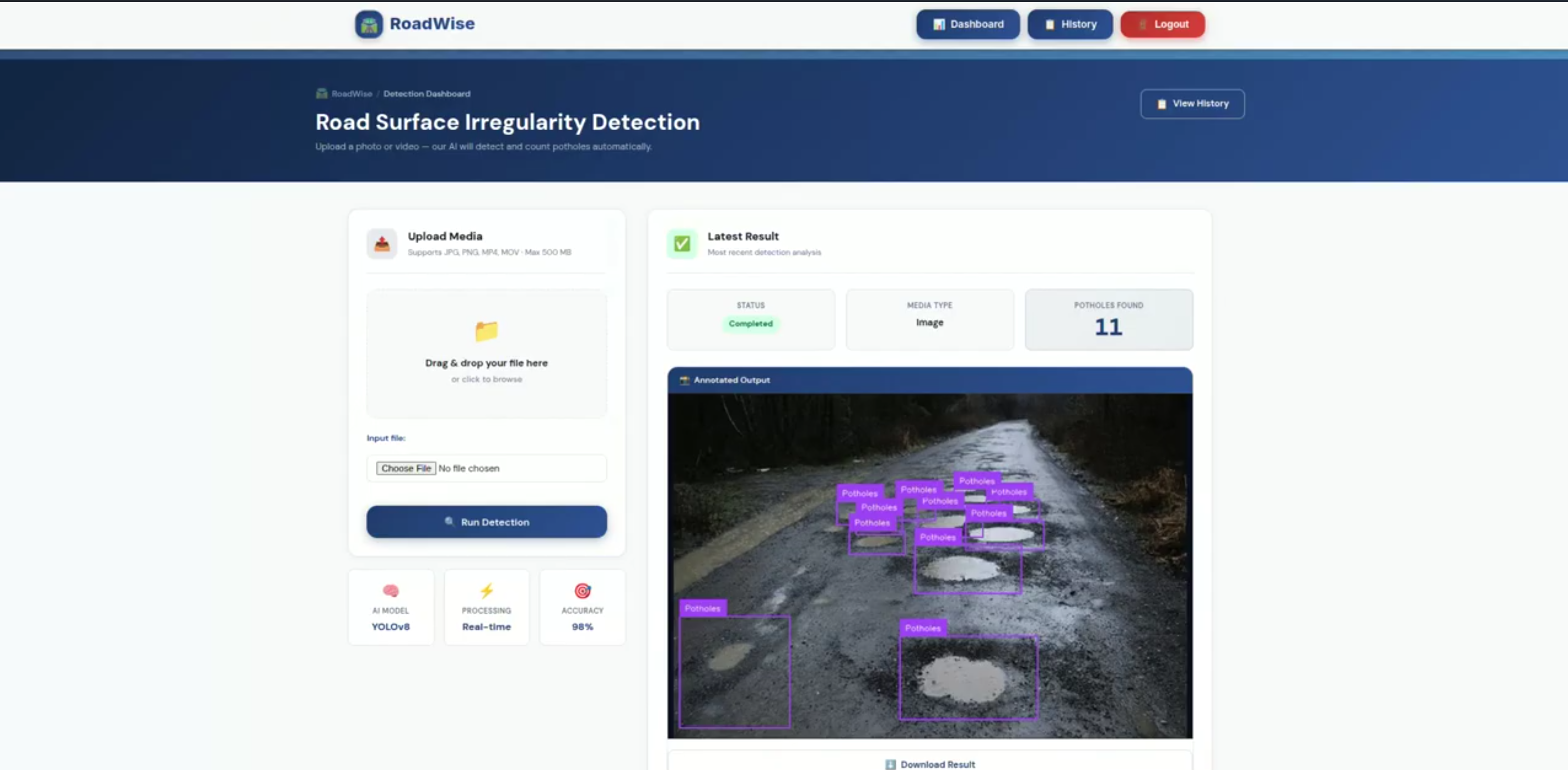
Task: Click the 'YOLOv8' model value
Action: (x=391, y=627)
